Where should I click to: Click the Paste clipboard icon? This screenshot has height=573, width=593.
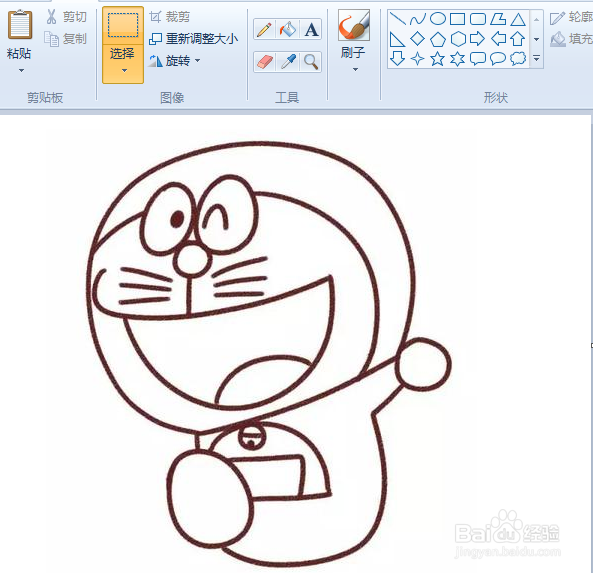(x=20, y=25)
